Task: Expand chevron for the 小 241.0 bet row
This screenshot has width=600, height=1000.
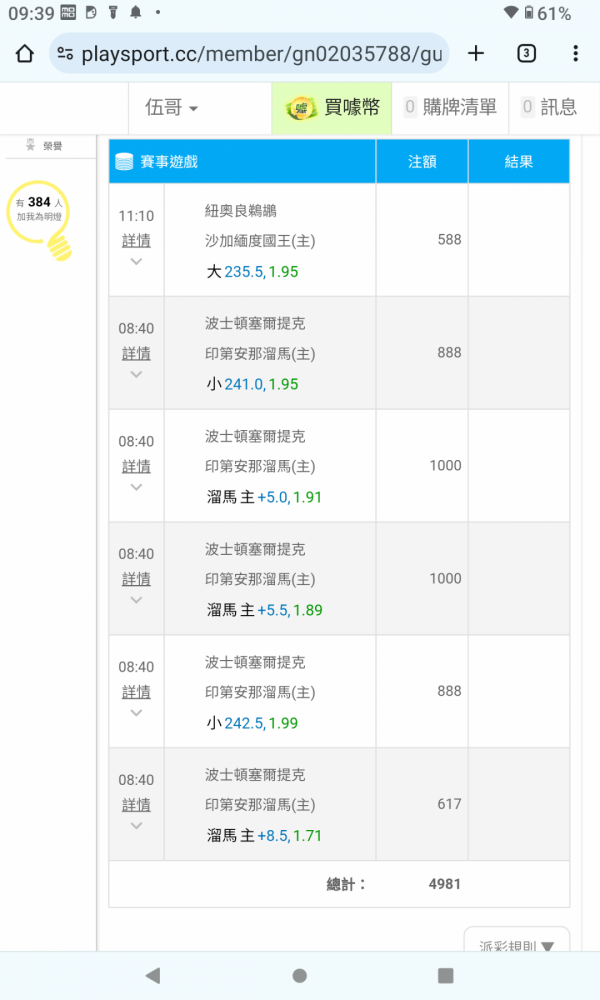Action: (x=136, y=374)
